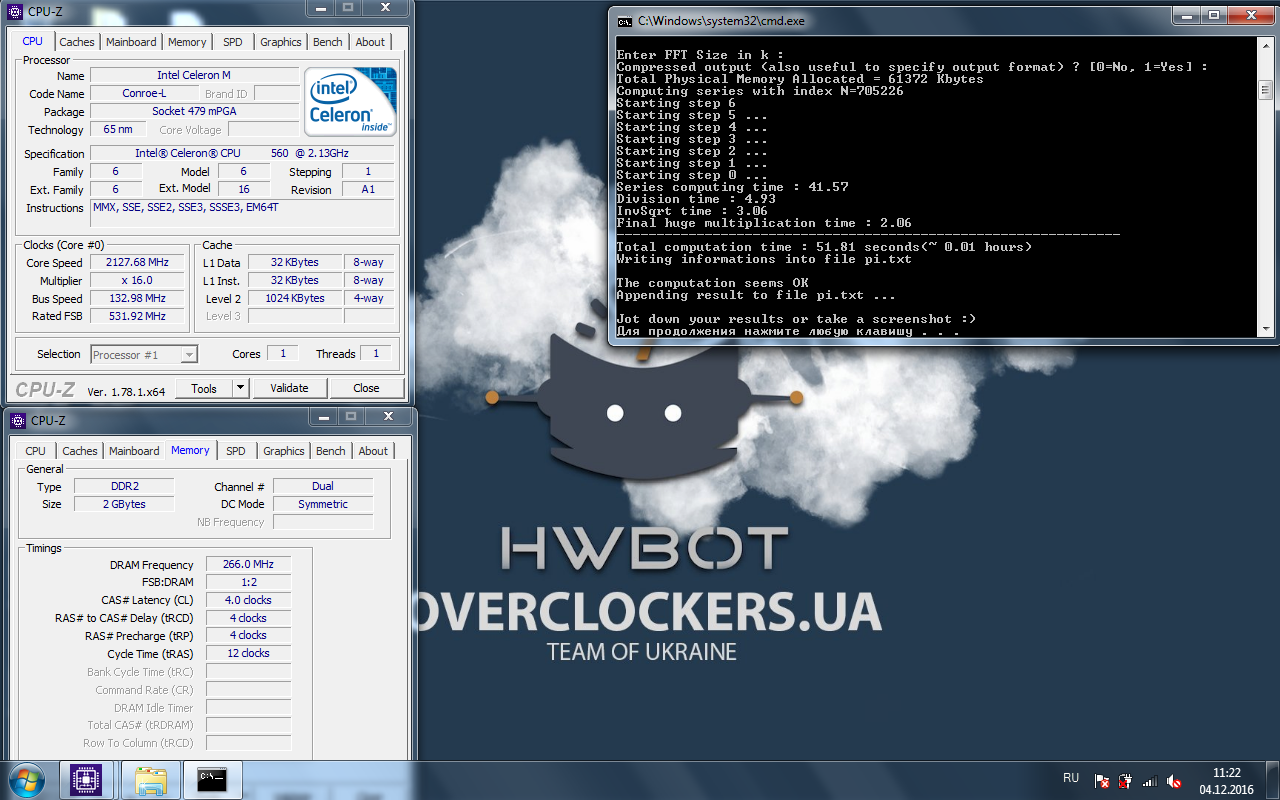Click cmd.exe title bar icon
Viewport: 1280px width, 800px height.
624,20
